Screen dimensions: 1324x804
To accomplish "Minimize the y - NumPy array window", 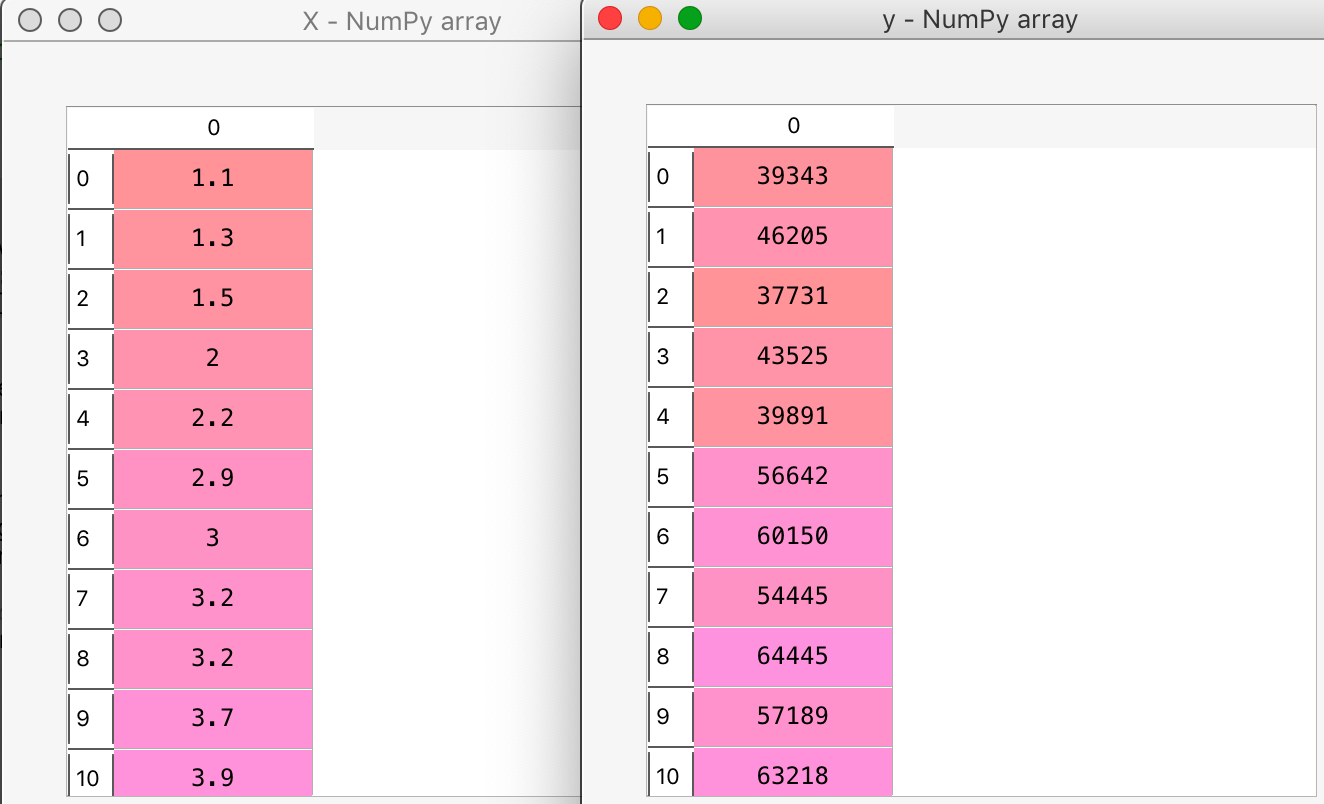I will 650,18.
